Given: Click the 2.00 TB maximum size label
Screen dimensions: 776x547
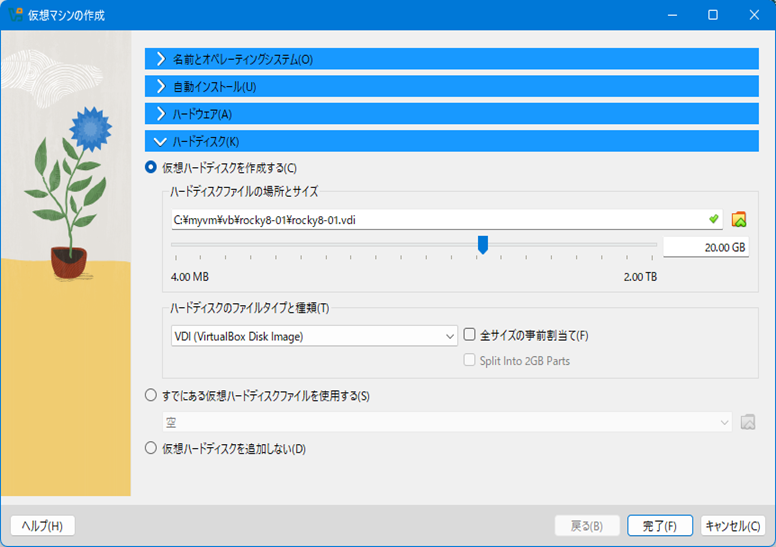Looking at the screenshot, I should 640,277.
